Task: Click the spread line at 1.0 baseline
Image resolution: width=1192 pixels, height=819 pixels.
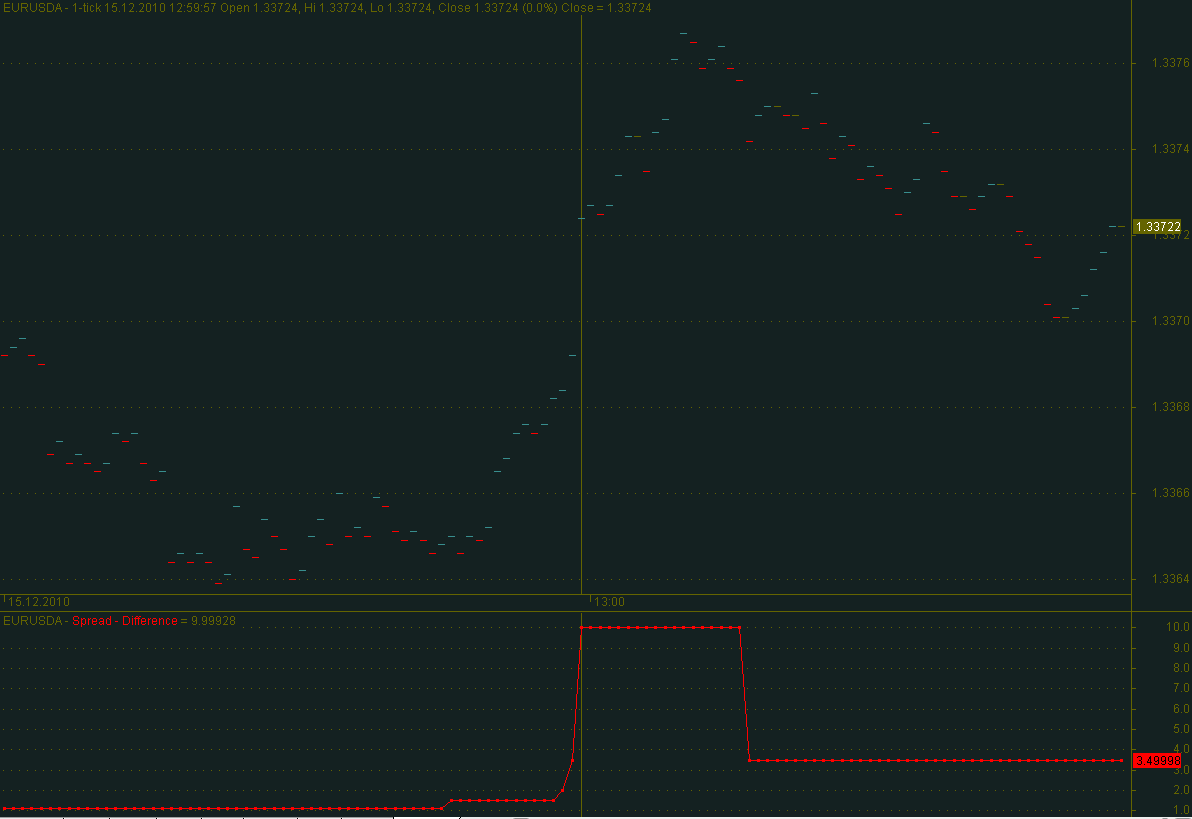Action: [x=220, y=808]
